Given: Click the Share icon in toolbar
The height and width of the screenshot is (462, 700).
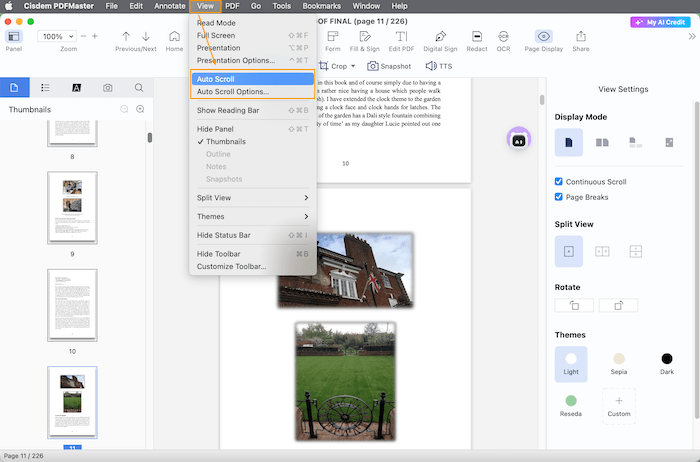Looking at the screenshot, I should pyautogui.click(x=580, y=37).
